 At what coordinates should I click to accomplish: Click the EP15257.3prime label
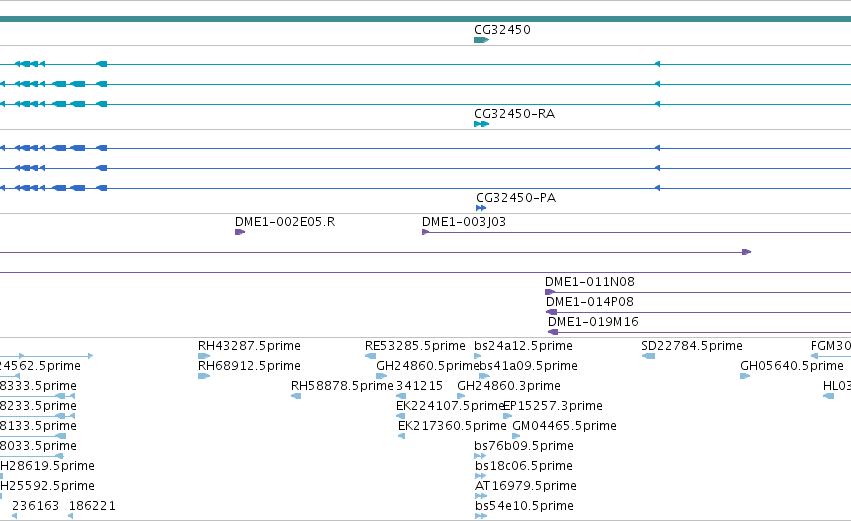point(552,406)
